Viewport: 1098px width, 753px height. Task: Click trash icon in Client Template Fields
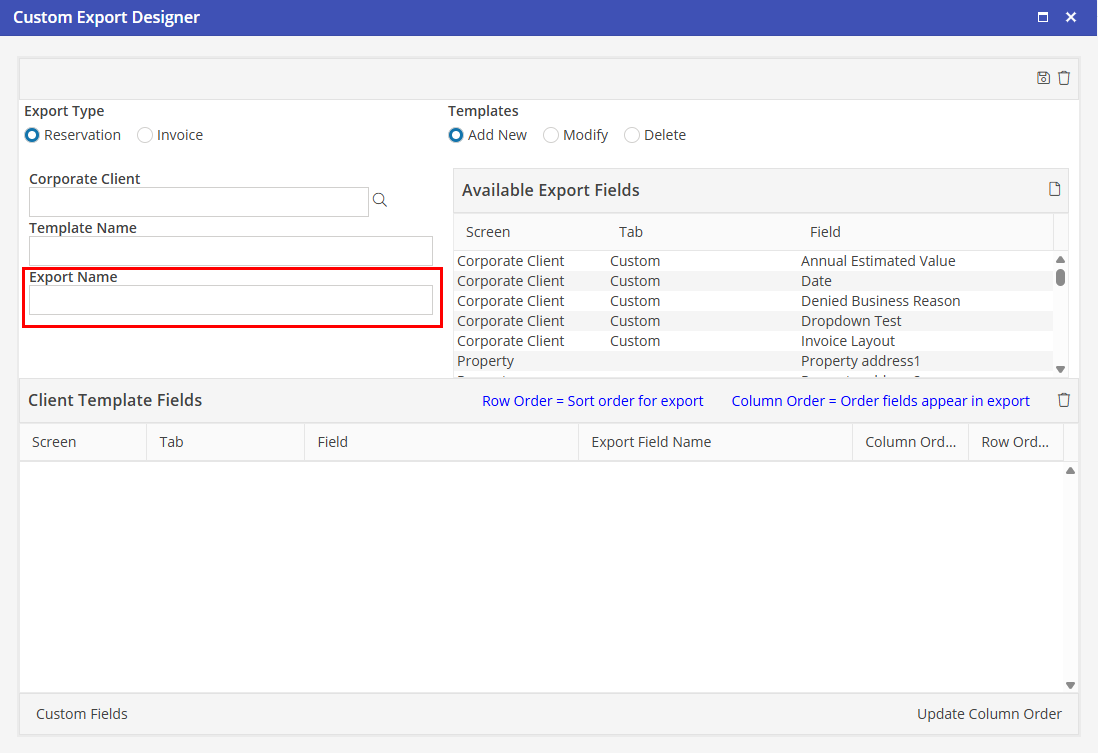point(1064,400)
